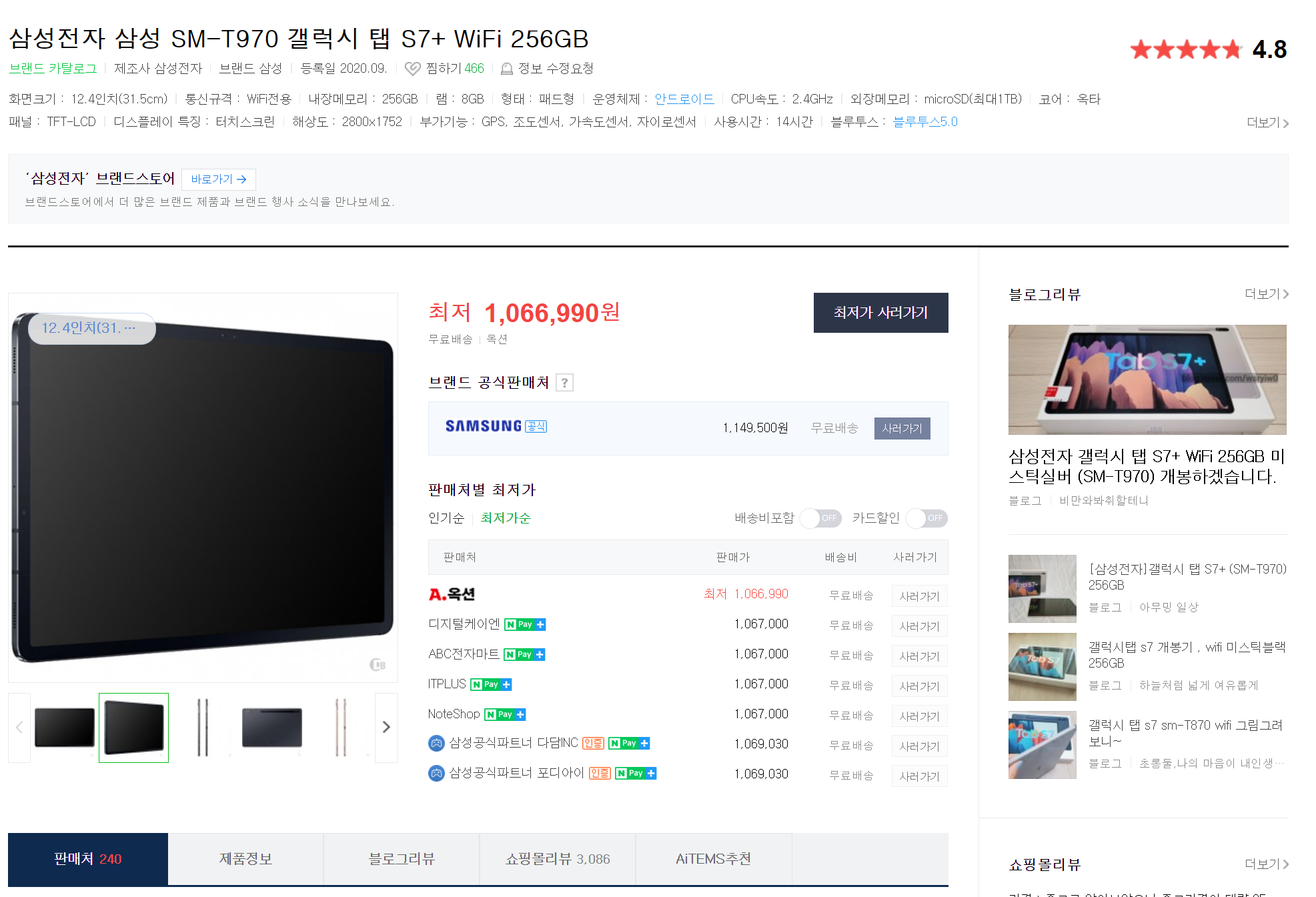Click 사러가기 in the 다담INC row

(919, 746)
